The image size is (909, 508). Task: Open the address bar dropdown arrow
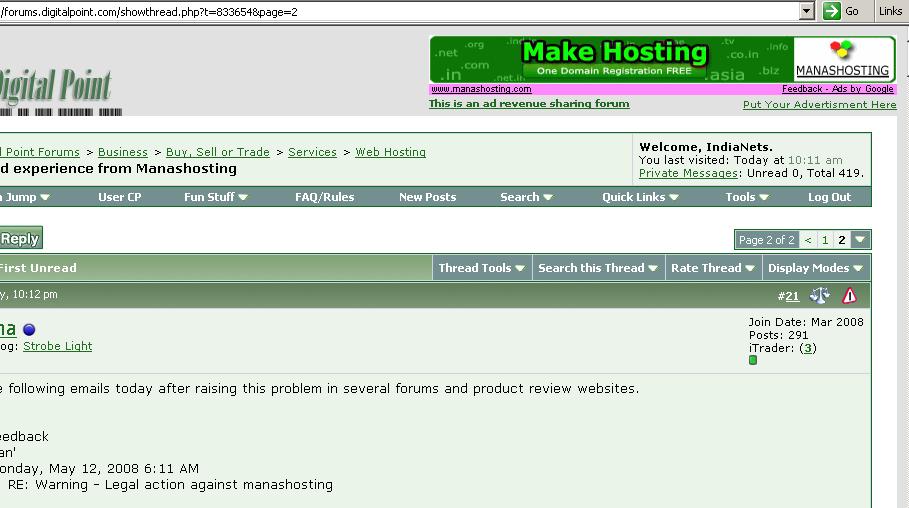(806, 11)
